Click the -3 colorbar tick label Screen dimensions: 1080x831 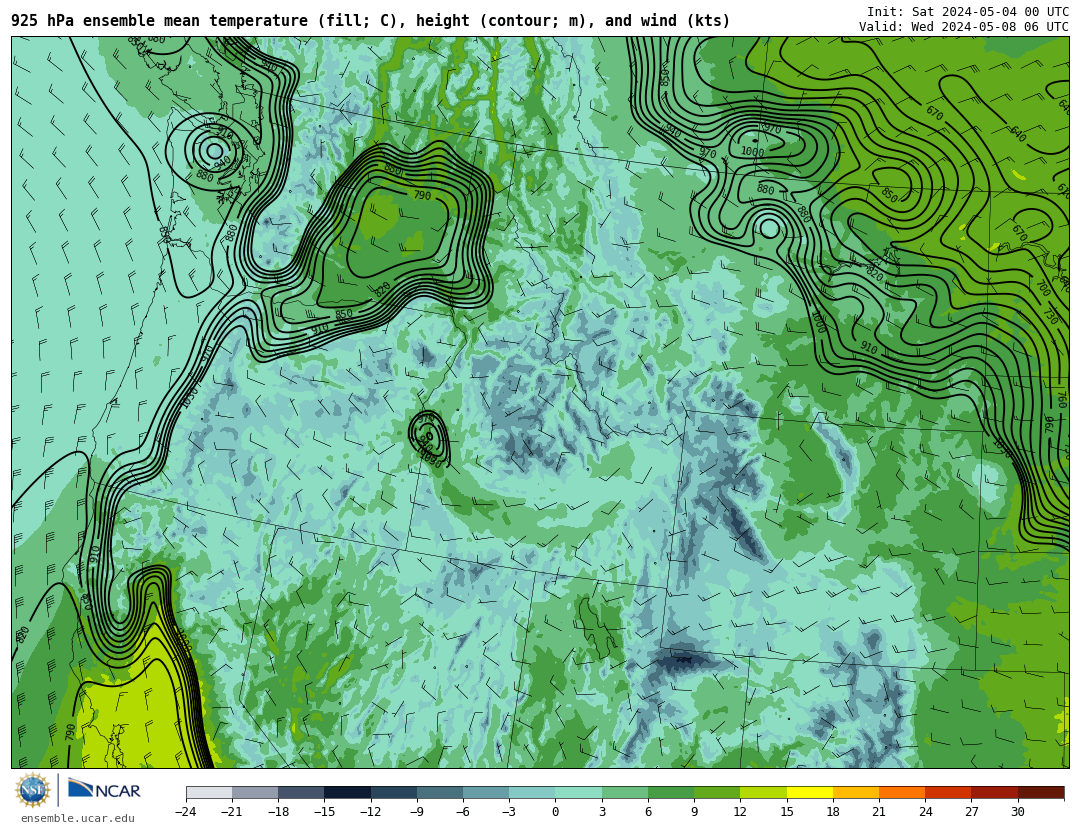(509, 812)
